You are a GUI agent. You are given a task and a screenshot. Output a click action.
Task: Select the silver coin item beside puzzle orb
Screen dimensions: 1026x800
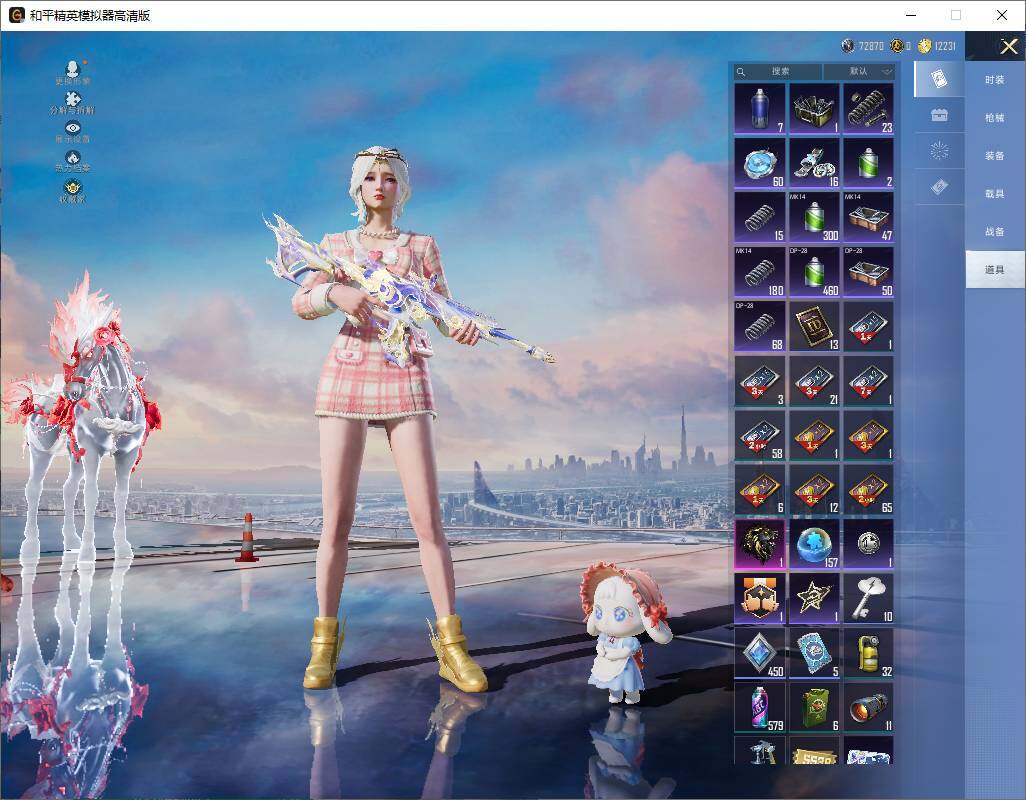(x=868, y=544)
